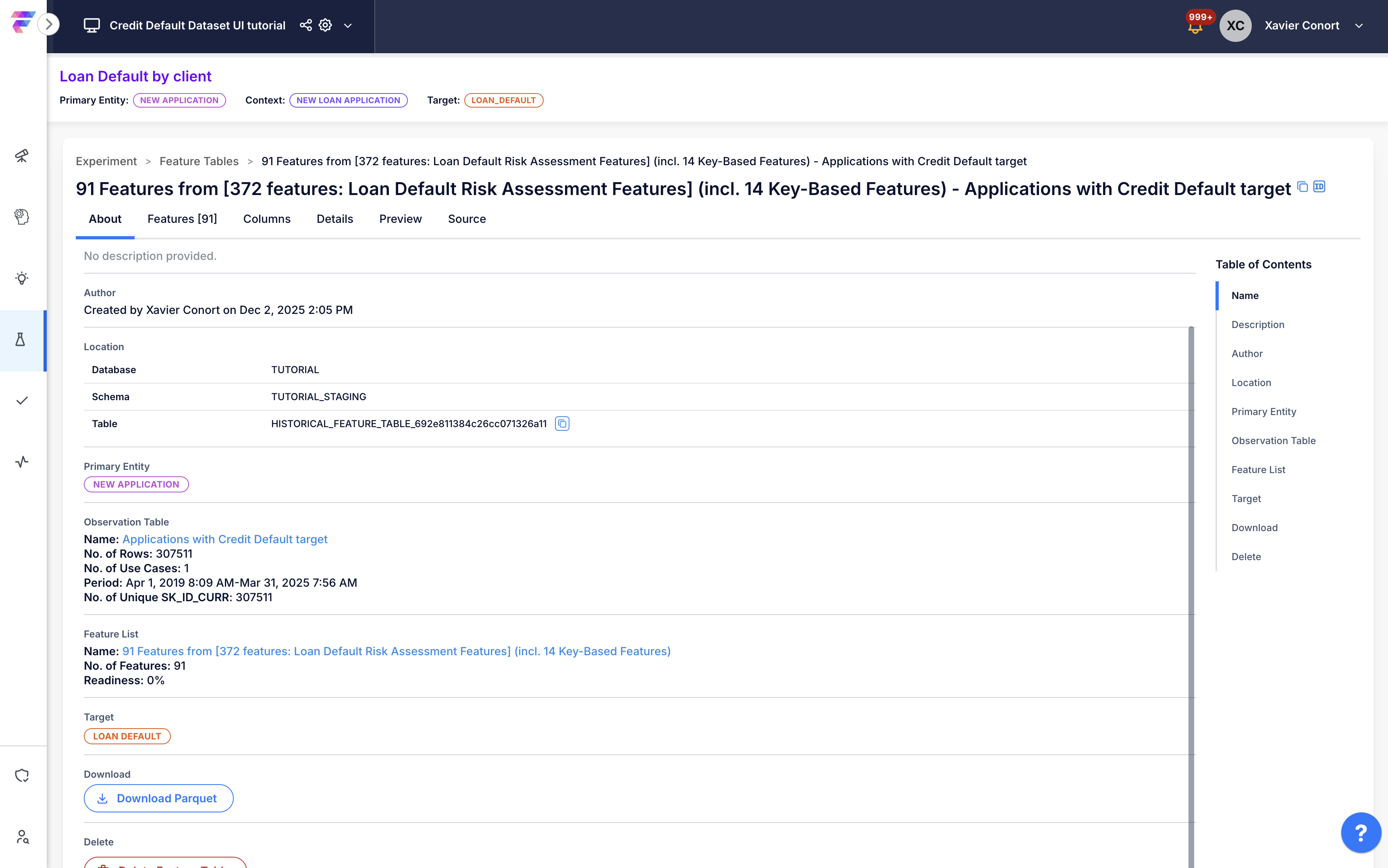Jump to Observation Table in contents
Image resolution: width=1388 pixels, height=868 pixels.
(x=1273, y=440)
